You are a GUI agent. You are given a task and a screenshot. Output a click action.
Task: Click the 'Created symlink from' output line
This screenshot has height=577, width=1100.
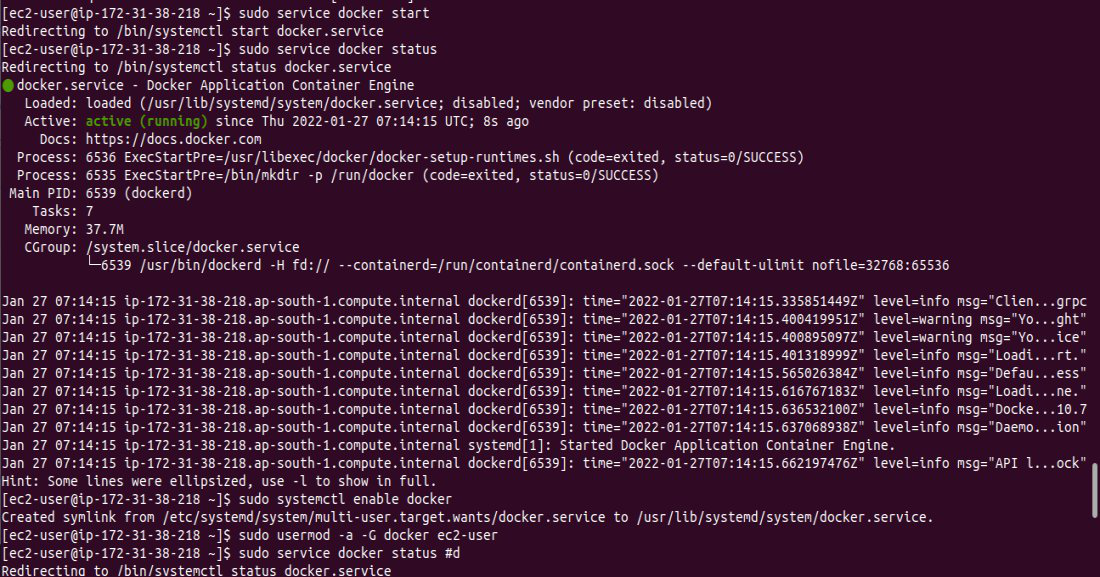(x=466, y=516)
